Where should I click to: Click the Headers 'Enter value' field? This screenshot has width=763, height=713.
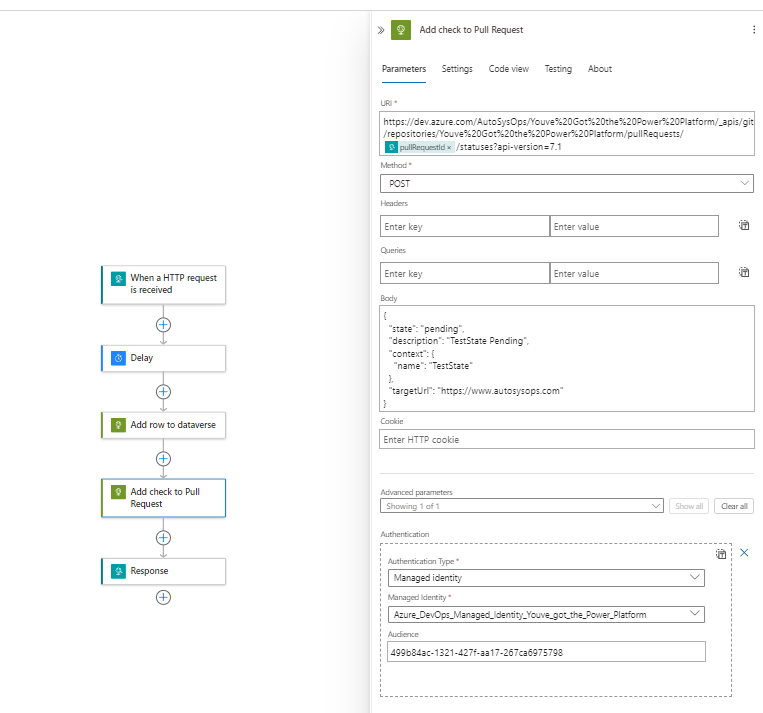point(634,226)
